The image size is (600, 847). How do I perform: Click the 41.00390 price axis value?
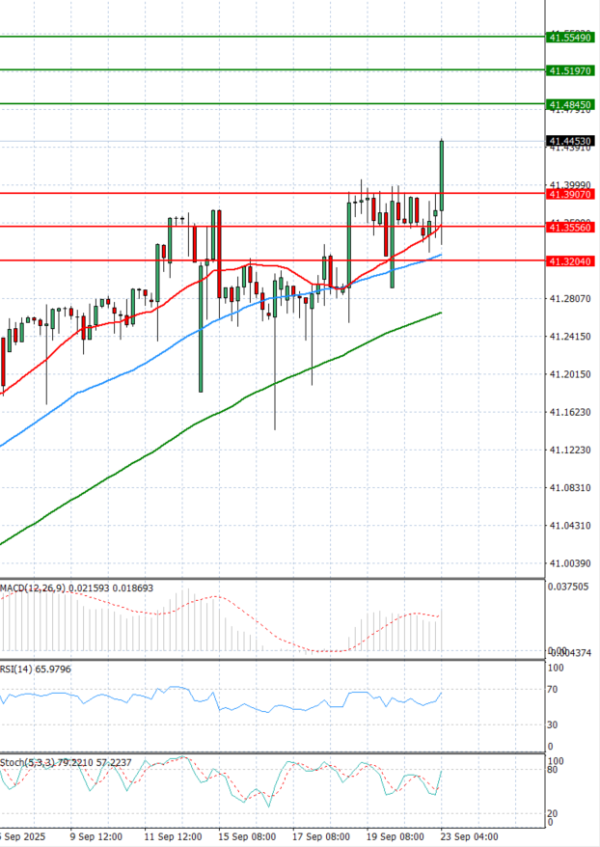(570, 563)
